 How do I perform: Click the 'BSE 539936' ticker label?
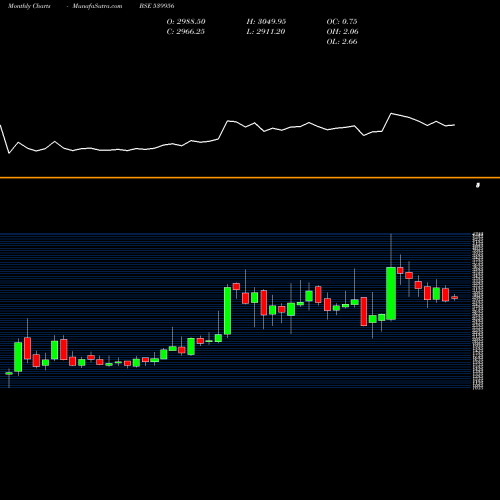pyautogui.click(x=157, y=6)
